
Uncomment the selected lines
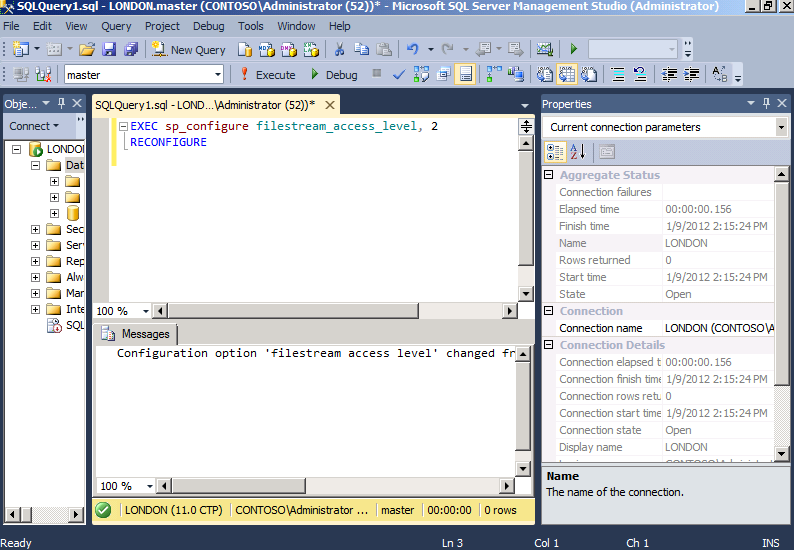[641, 74]
